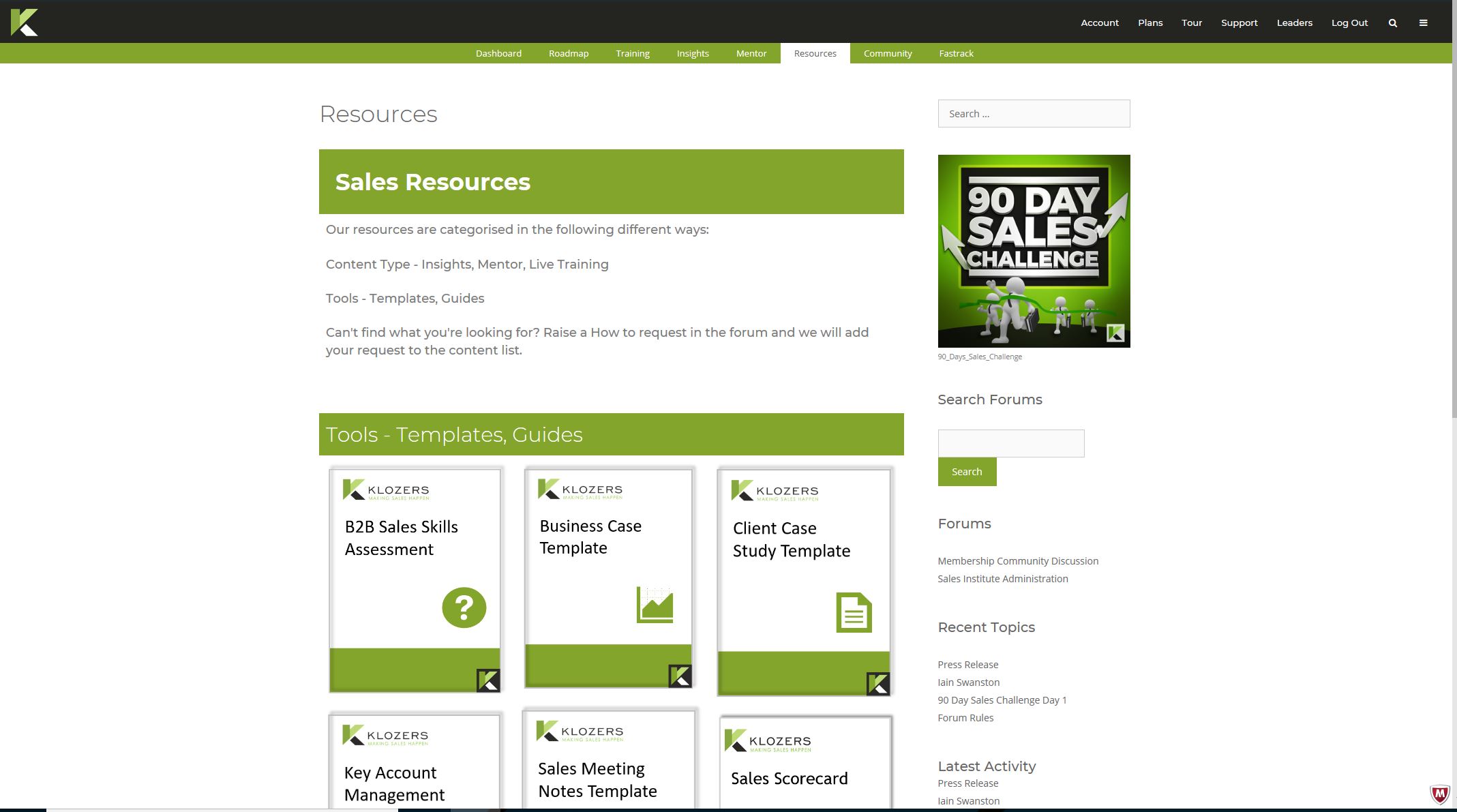
Task: Open the Tour menu item
Action: coord(1192,22)
